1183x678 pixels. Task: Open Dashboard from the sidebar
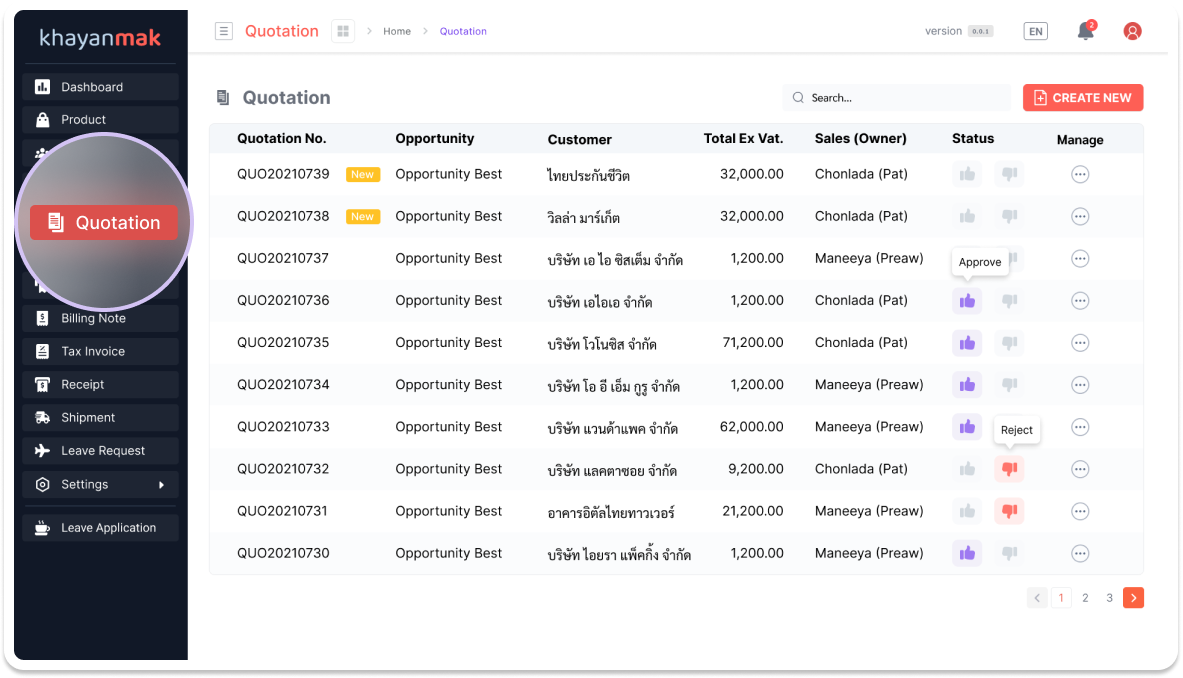tap(100, 87)
